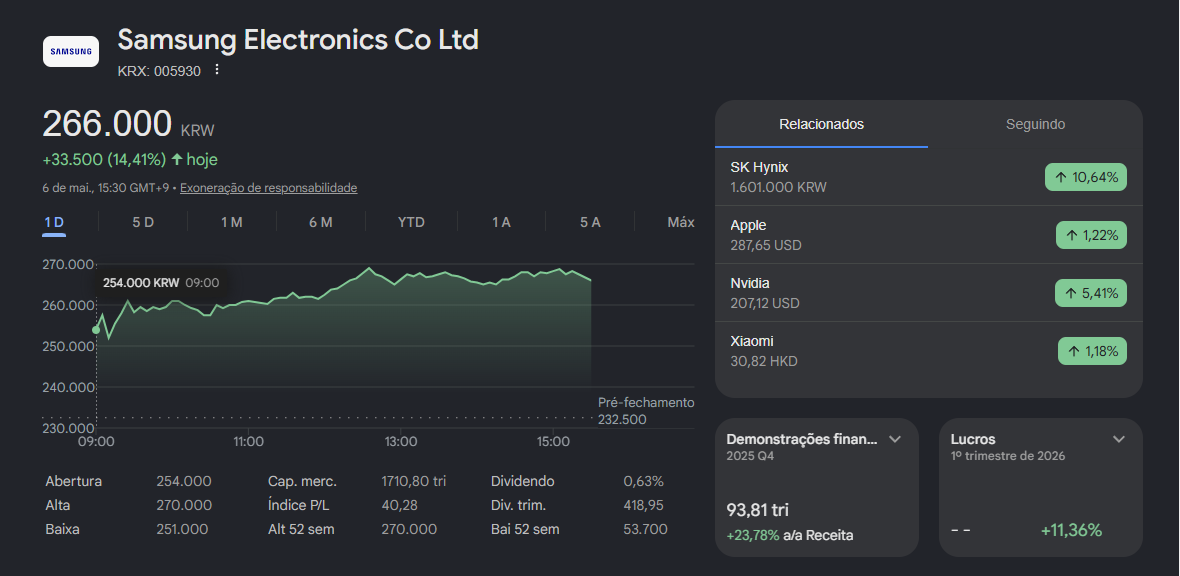Click the Samsung Electronics Co Ltd title
The width and height of the screenshot is (1180, 576).
pyautogui.click(x=298, y=40)
